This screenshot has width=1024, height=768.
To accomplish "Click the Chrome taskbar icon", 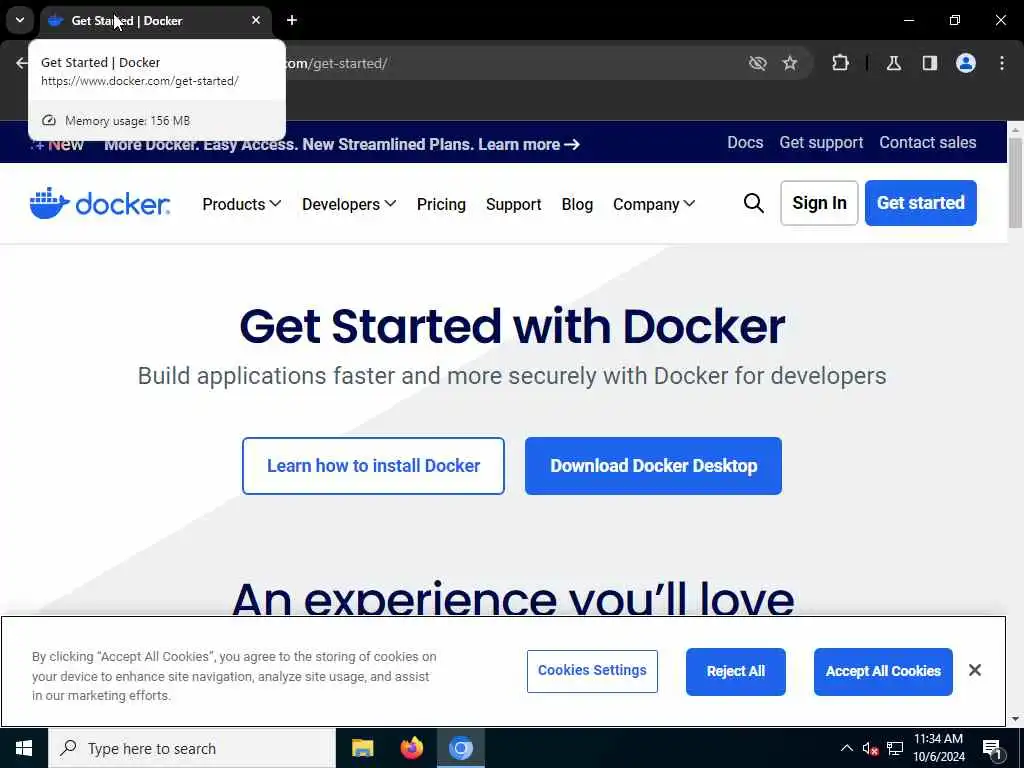I will pyautogui.click(x=461, y=748).
